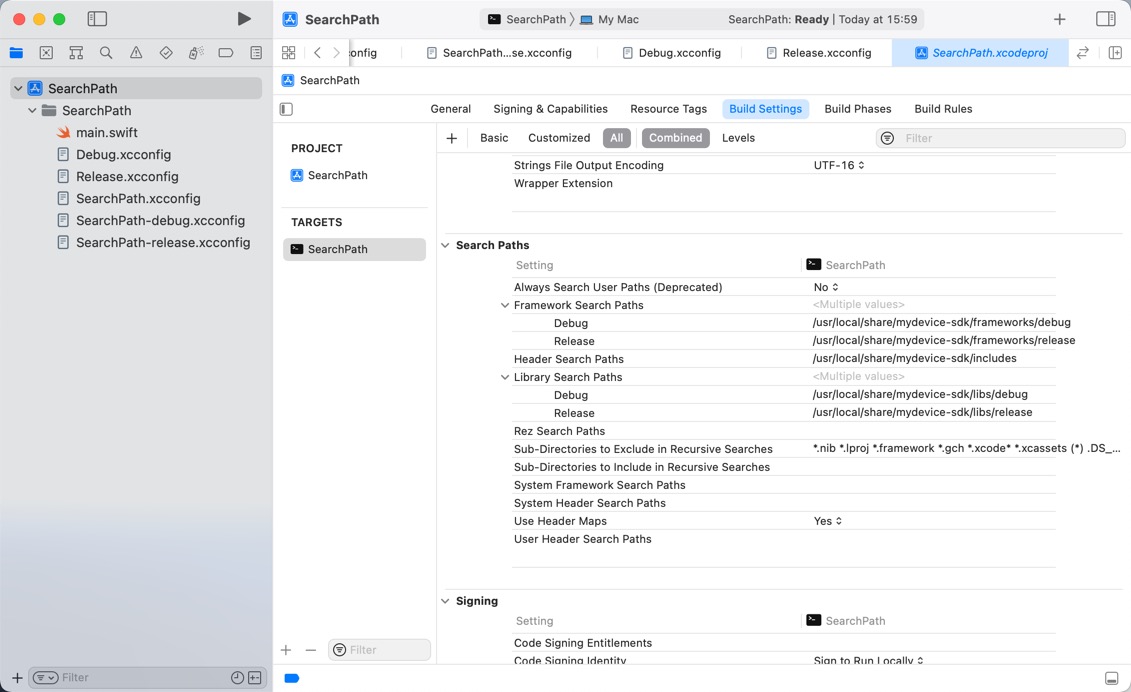This screenshot has width=1131, height=692.
Task: Toggle the inspector panel at top right
Action: point(1105,19)
